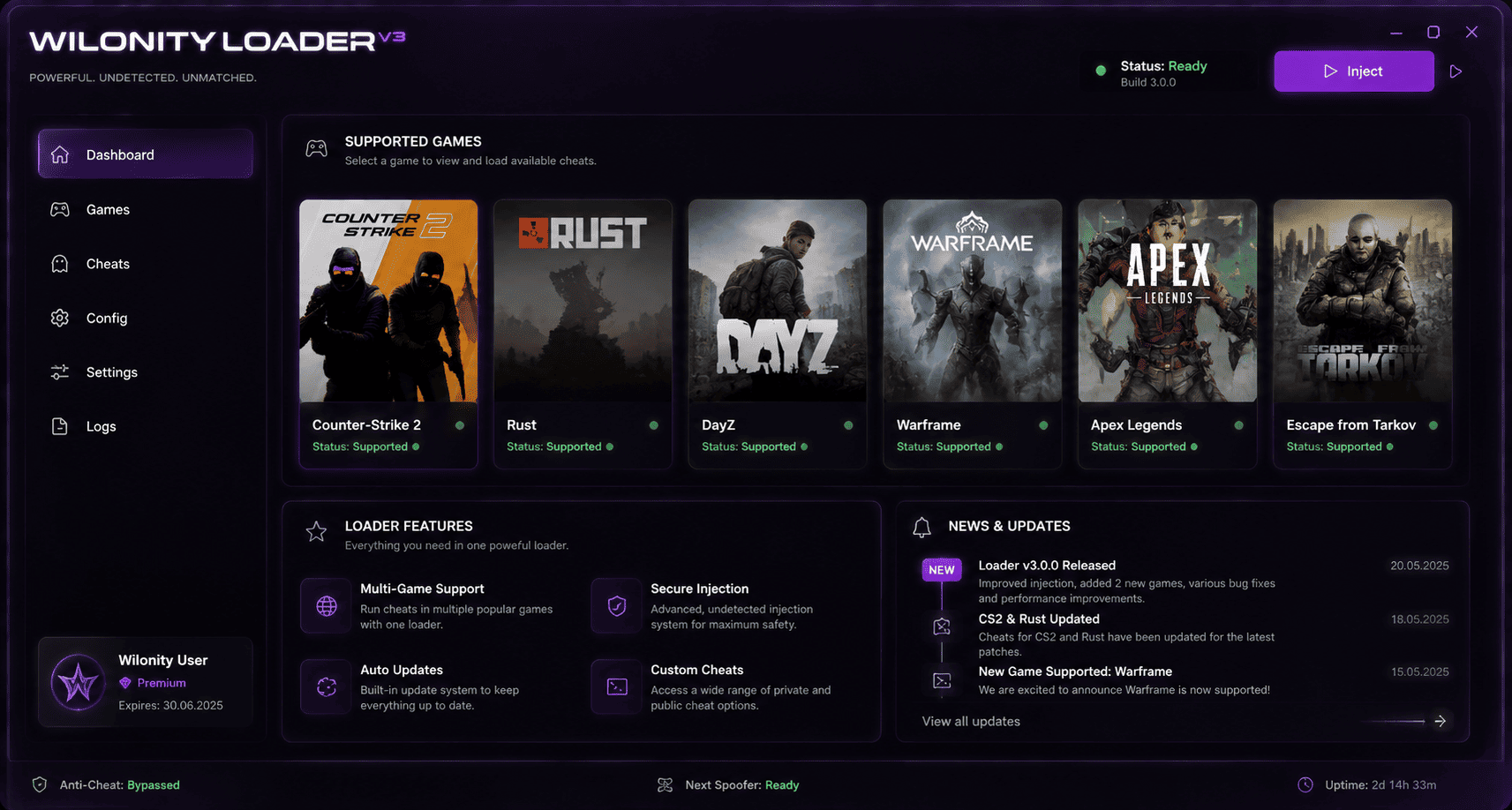This screenshot has width=1512, height=810.
Task: Click the NEW badge on Loader v3.0.0
Action: (942, 570)
